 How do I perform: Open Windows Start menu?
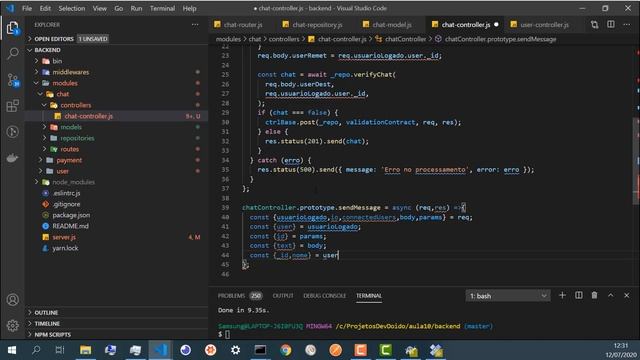[12, 350]
